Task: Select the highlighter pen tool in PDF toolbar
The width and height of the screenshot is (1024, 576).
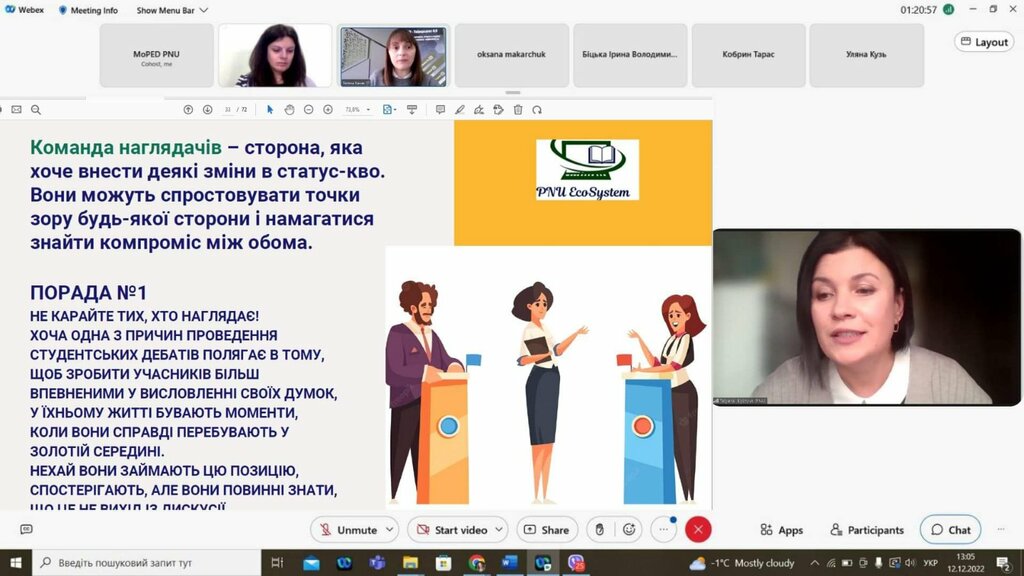Action: 460,109
